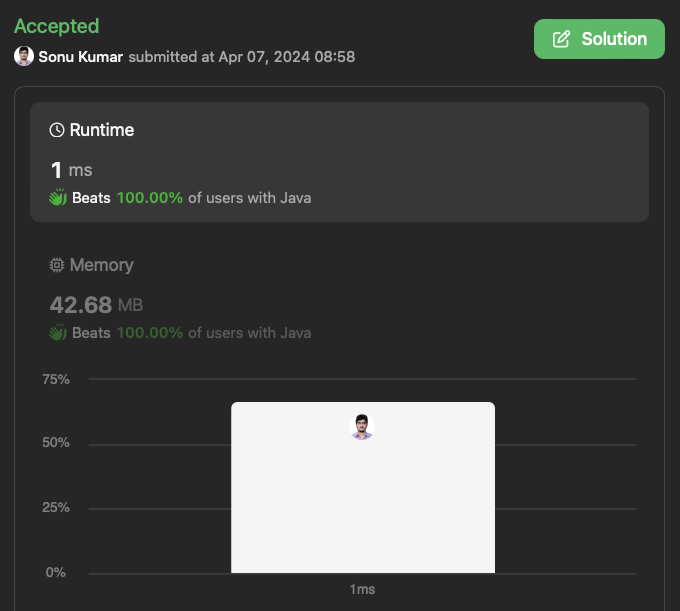Click the pencil edit icon in Solution button
The image size is (680, 611).
click(562, 39)
